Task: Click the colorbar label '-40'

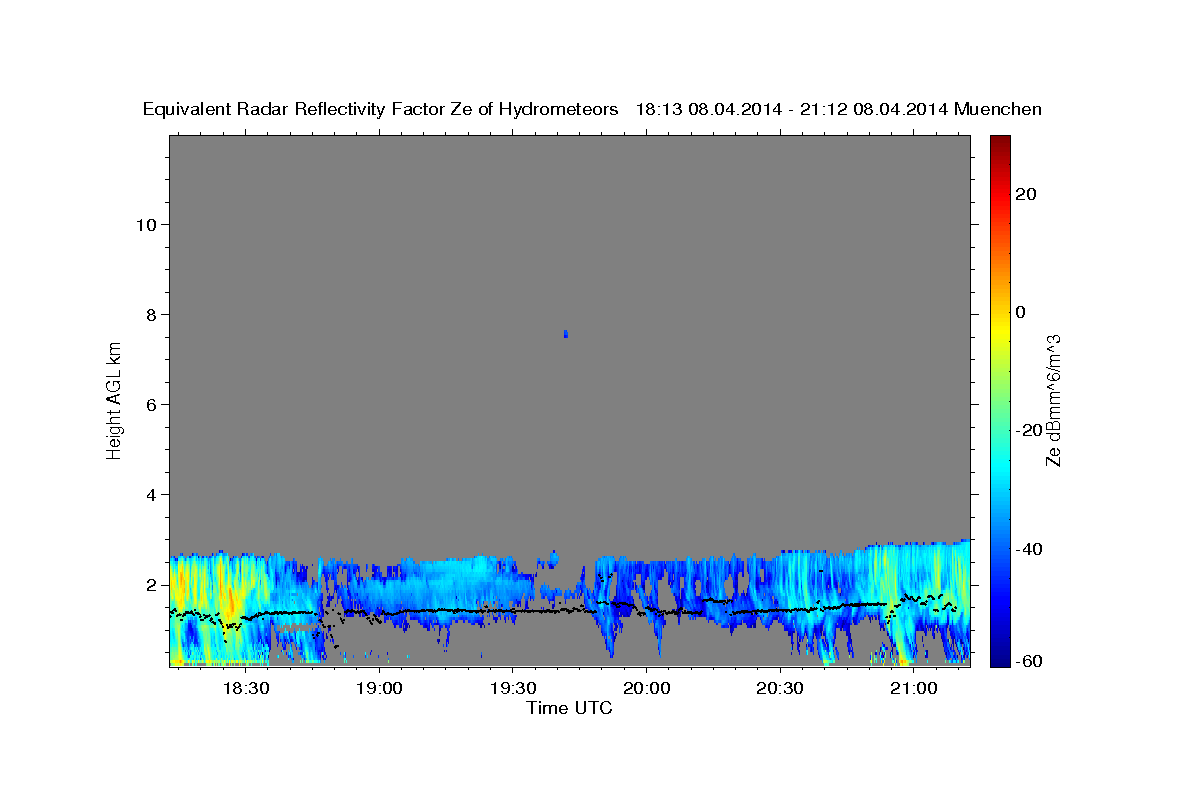Action: (1028, 549)
